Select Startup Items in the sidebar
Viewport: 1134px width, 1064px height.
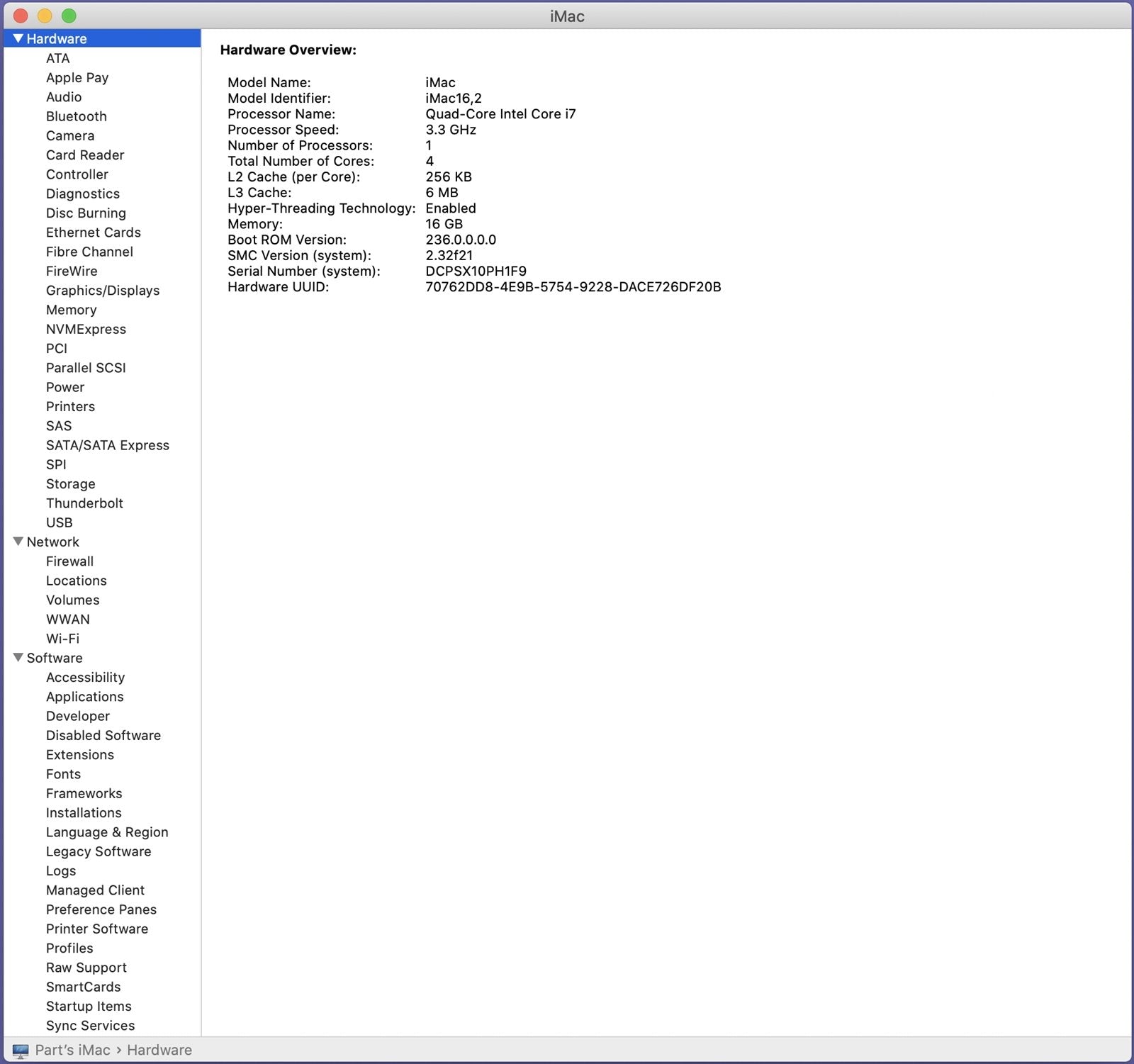tap(89, 1007)
